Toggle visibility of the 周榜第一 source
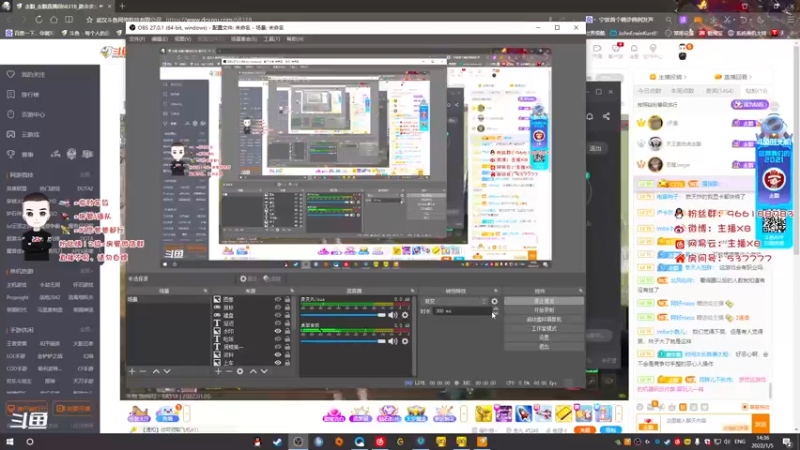The height and width of the screenshot is (450, 800). coord(278,347)
